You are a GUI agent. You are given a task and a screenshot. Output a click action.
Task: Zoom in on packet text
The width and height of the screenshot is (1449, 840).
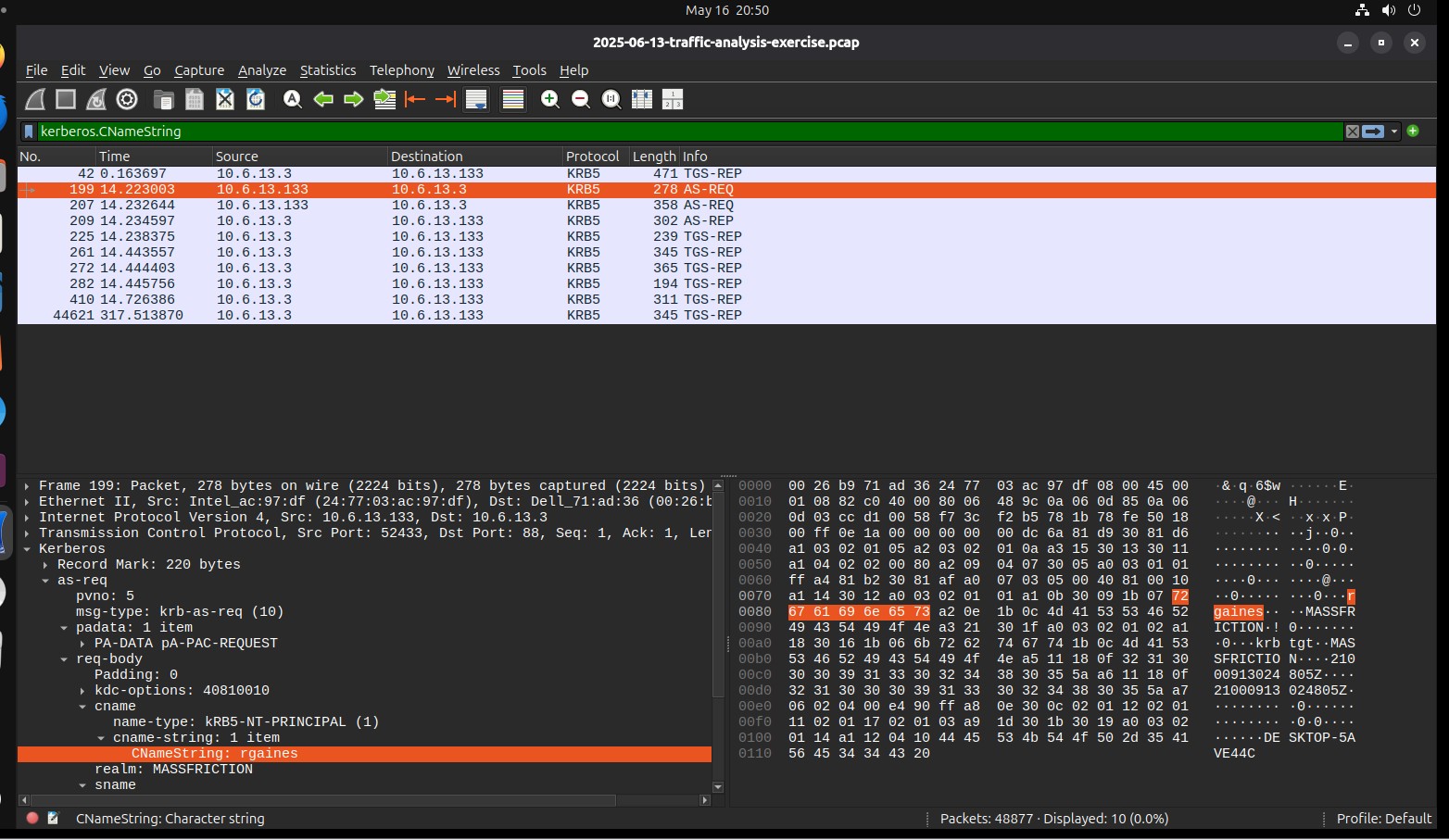(550, 99)
